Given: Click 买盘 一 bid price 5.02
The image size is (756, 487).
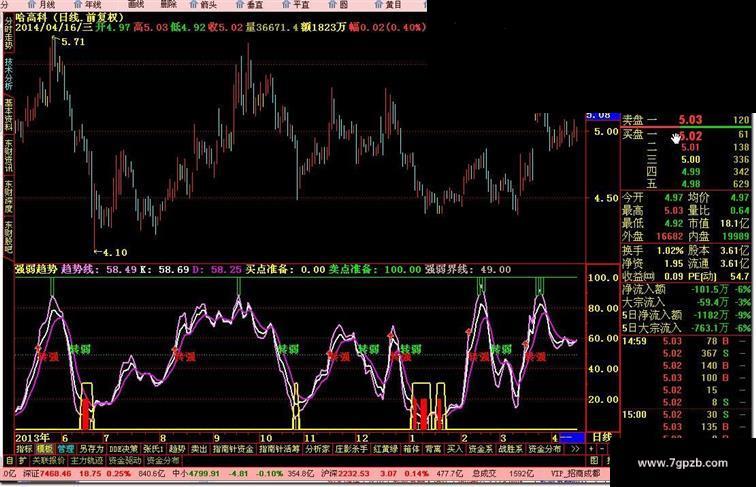Looking at the screenshot, I should (x=690, y=136).
